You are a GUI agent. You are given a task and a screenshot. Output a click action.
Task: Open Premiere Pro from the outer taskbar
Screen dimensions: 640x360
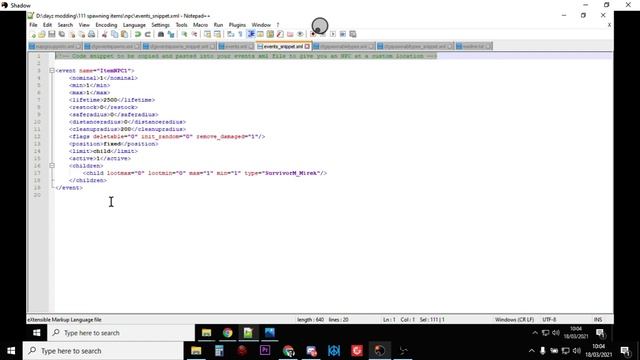click(265, 351)
